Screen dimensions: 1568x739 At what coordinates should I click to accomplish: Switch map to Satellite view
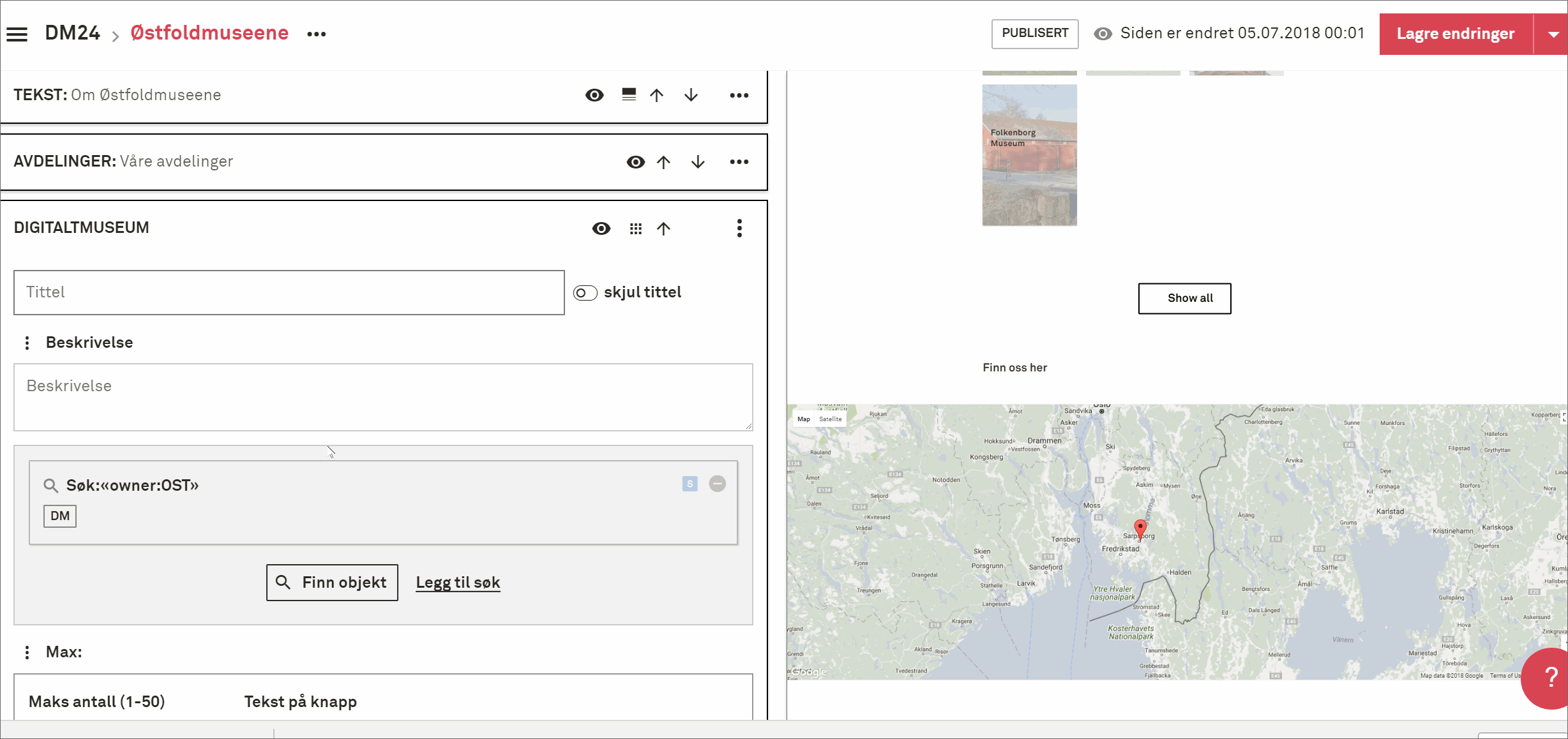click(830, 419)
